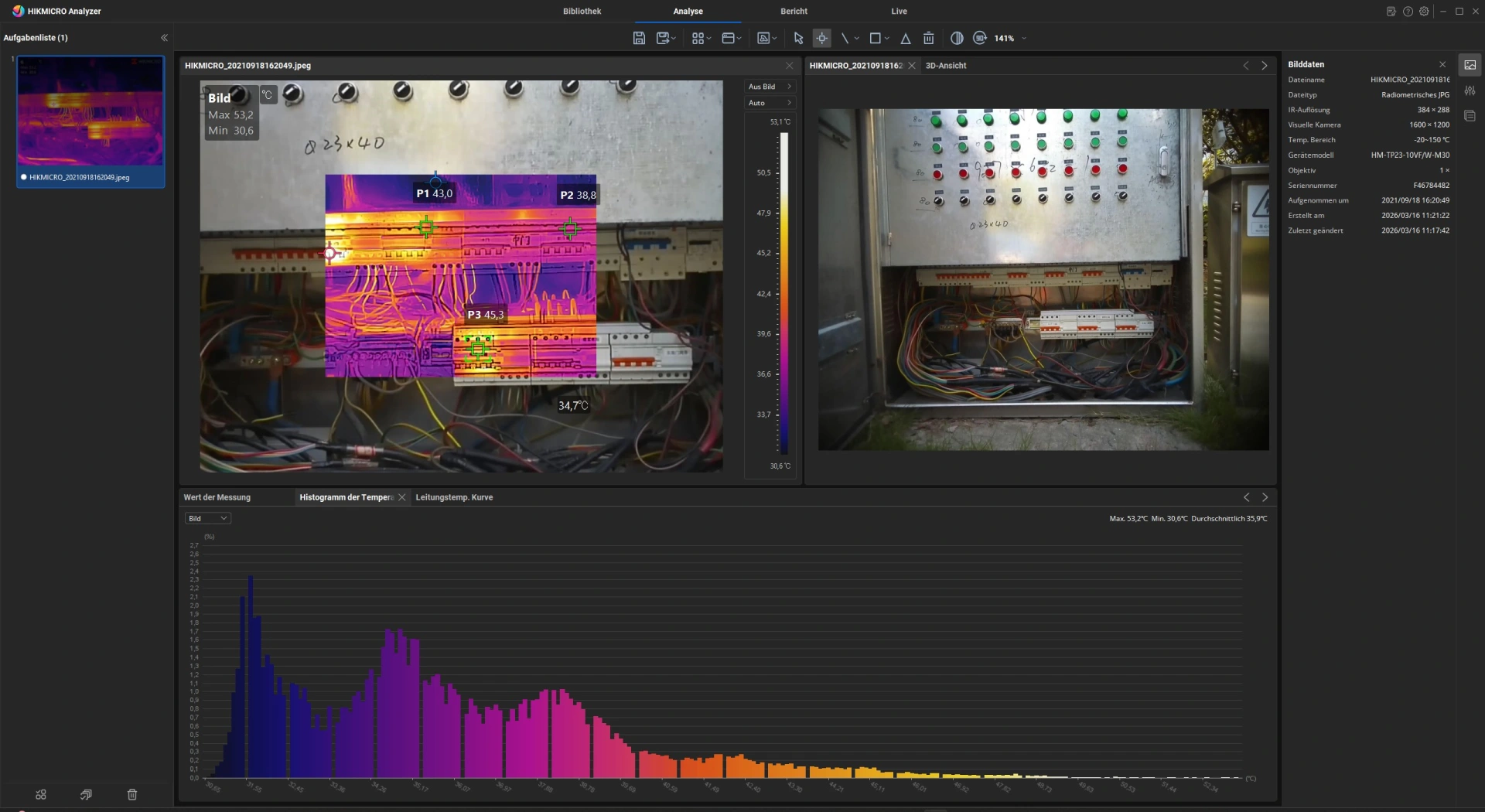Toggle the Bilddaten panel icon in sidebar

pos(1470,65)
